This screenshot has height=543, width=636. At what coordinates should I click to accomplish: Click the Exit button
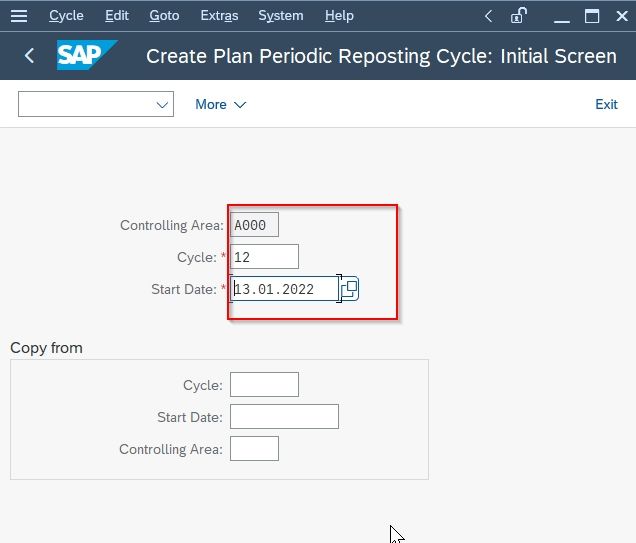point(606,104)
